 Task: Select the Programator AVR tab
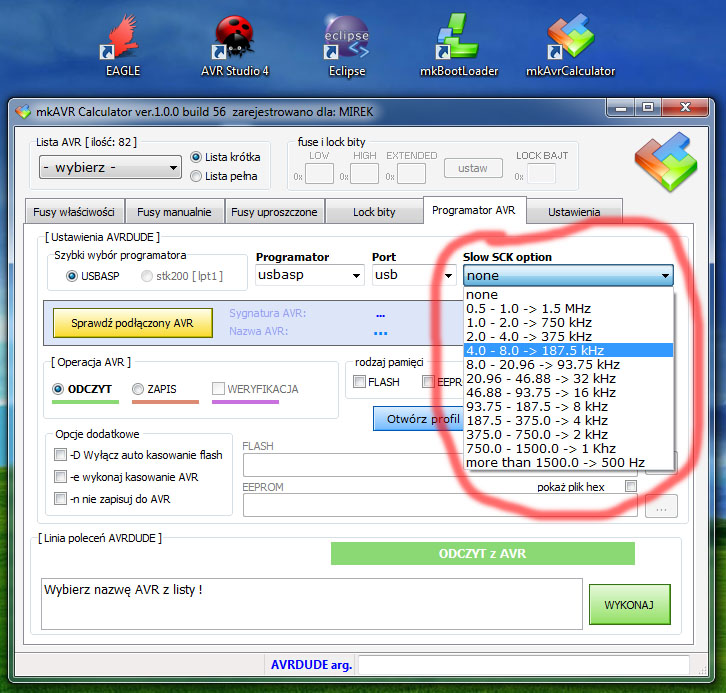pyautogui.click(x=474, y=210)
